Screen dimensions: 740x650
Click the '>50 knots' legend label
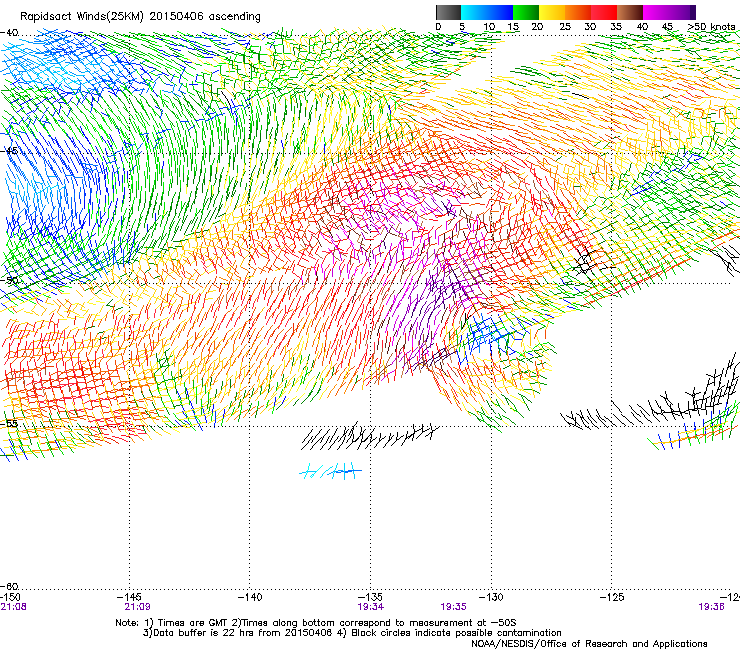(711, 27)
